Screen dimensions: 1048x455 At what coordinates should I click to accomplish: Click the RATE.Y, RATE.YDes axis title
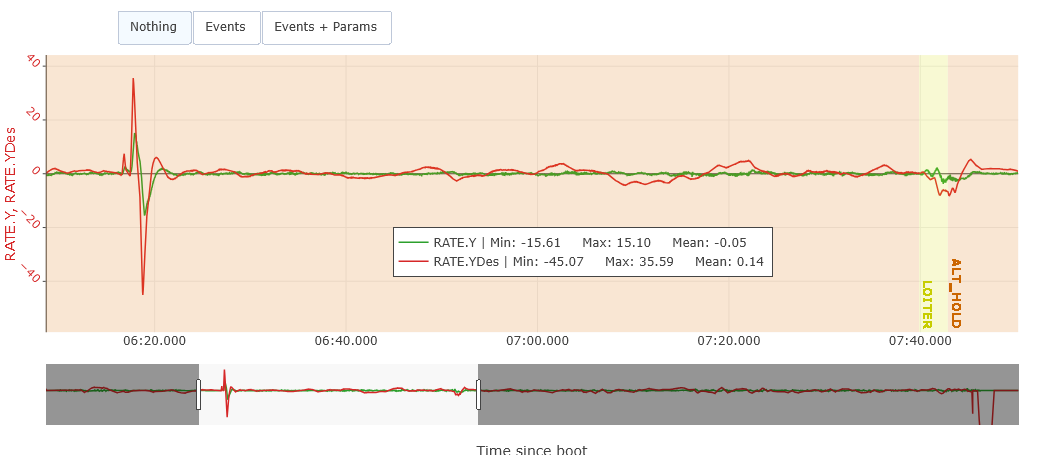[11, 194]
